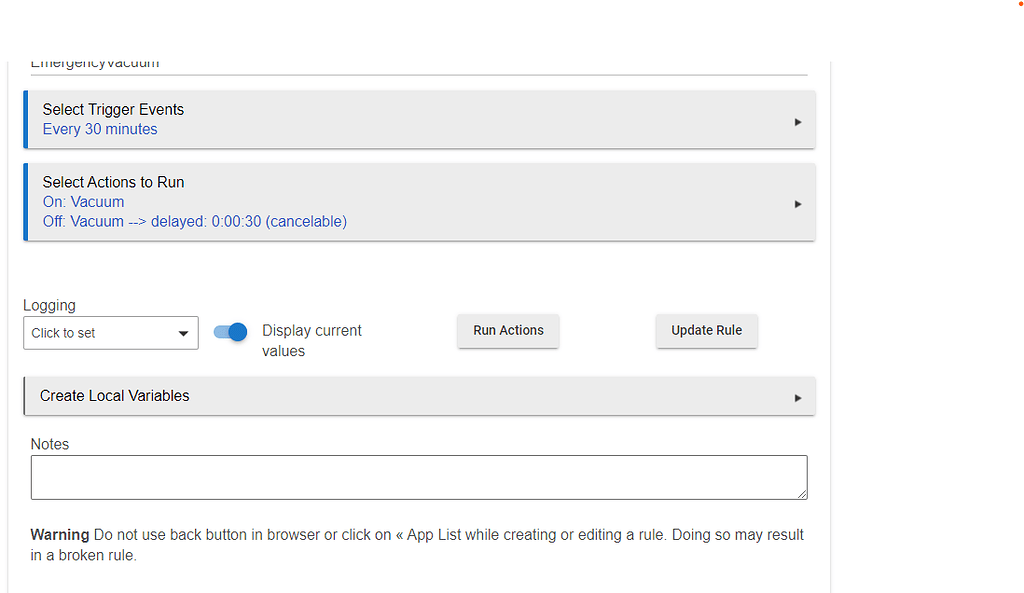The image size is (1024, 593).
Task: Click the 'Off: Vacuum' delayed action line
Action: coord(194,221)
